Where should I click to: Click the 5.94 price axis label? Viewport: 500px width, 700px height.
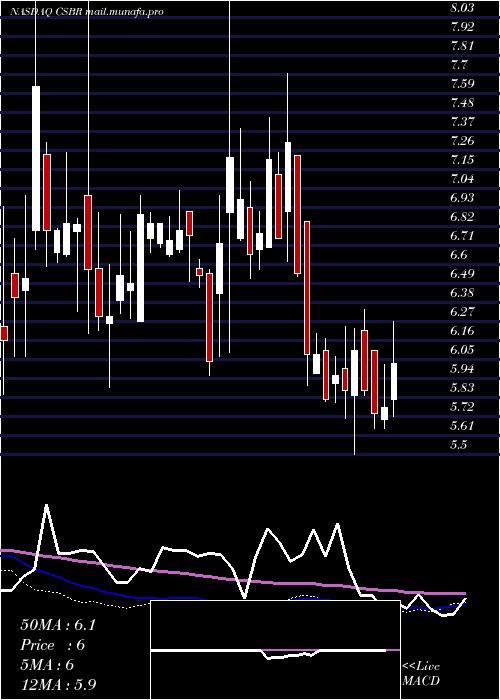pos(464,368)
